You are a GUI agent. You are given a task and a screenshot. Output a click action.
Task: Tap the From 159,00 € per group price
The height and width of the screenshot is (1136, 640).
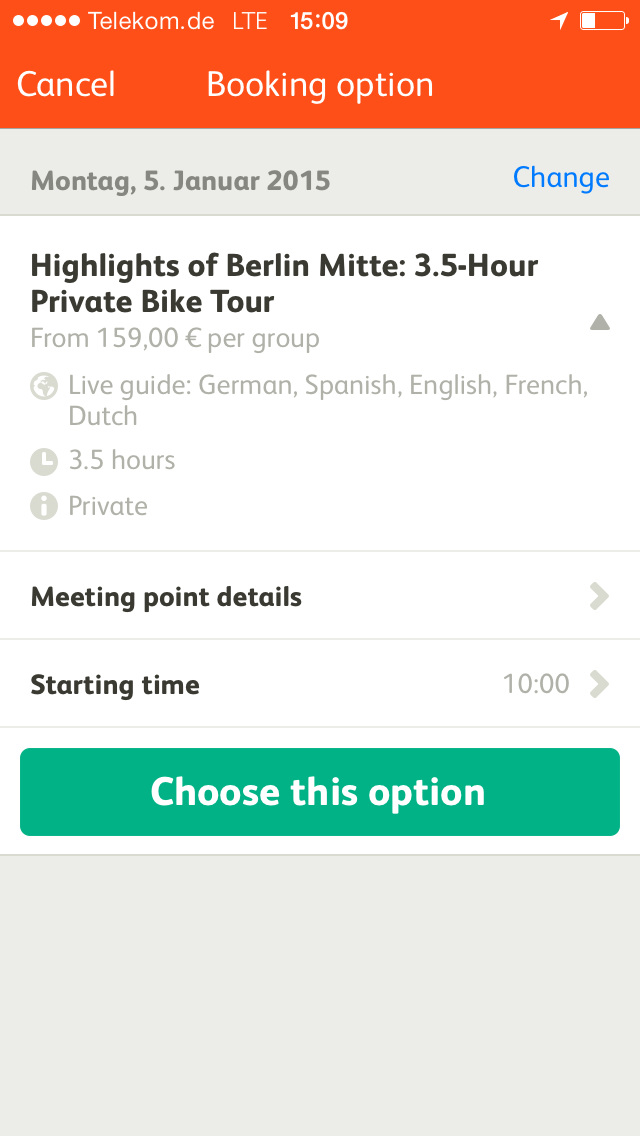click(x=175, y=339)
